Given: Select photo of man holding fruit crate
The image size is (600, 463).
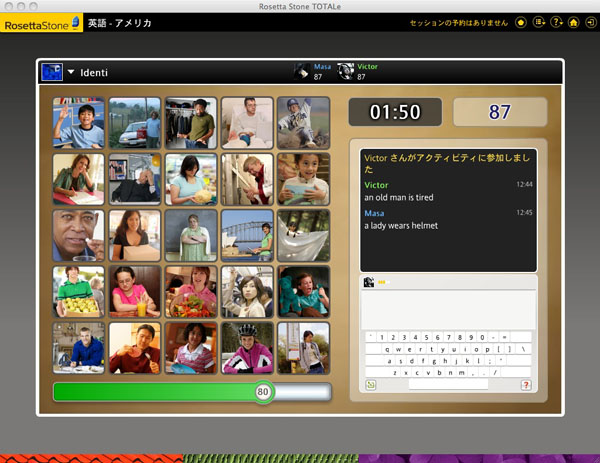Looking at the screenshot, I should [78, 291].
